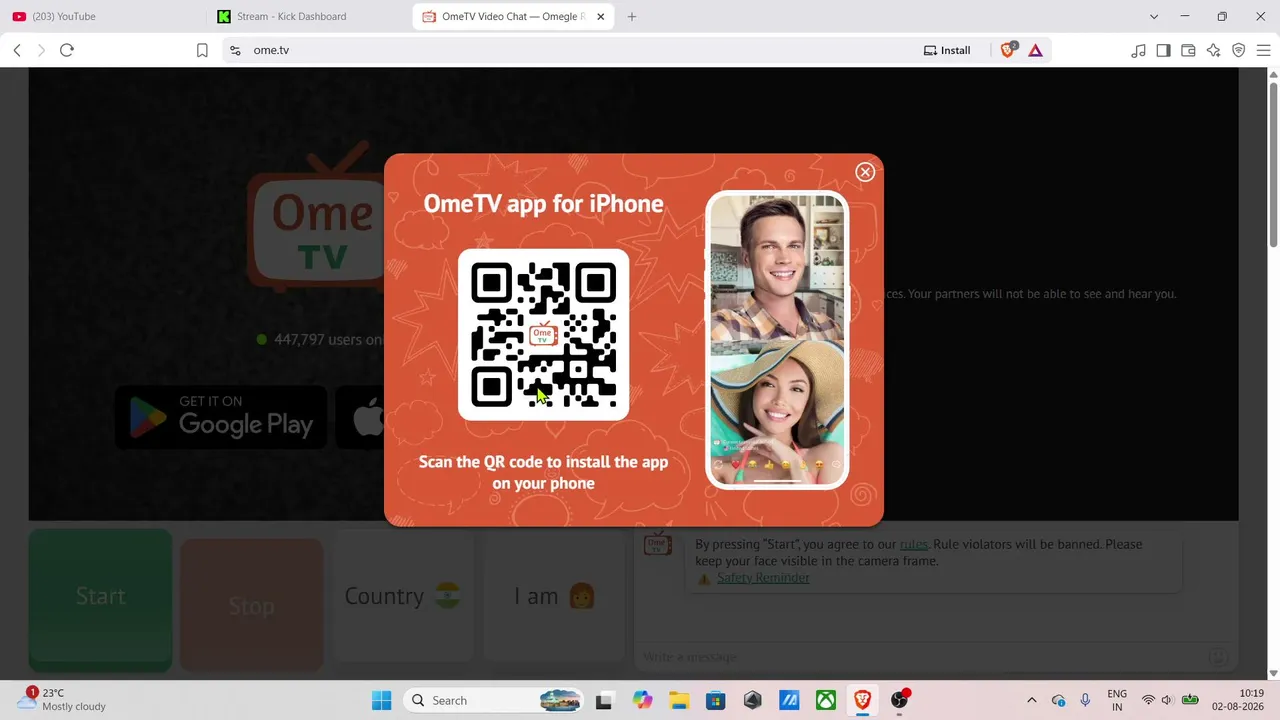Start a video chat
1280x720 pixels.
pos(100,599)
